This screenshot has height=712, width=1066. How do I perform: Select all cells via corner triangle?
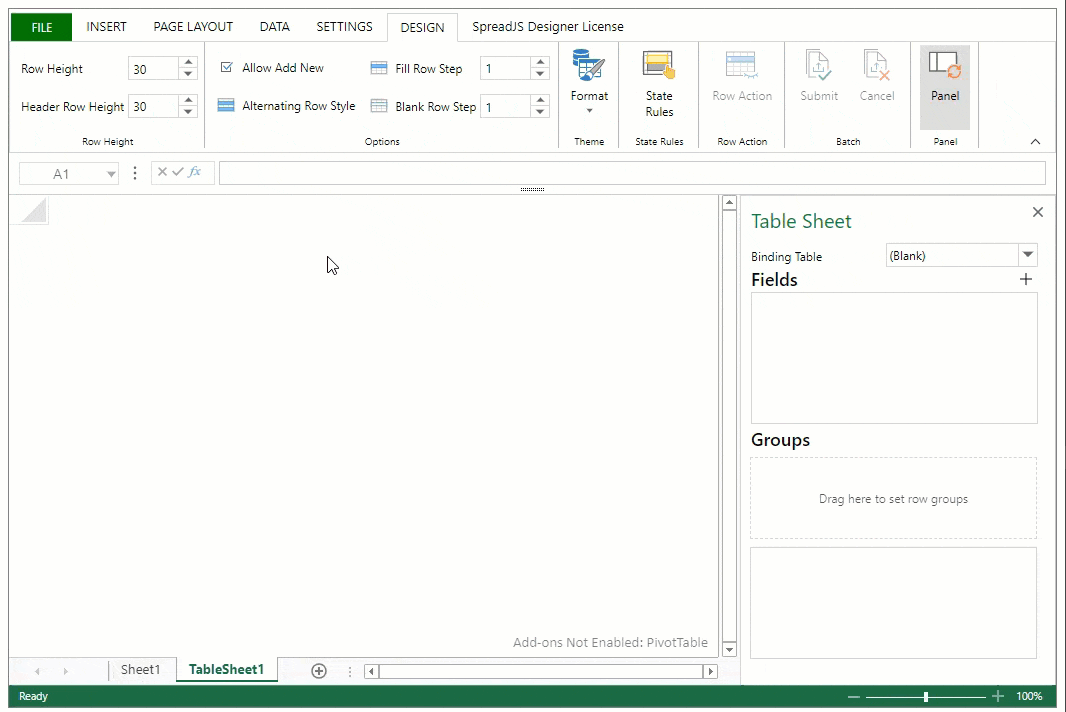click(33, 210)
